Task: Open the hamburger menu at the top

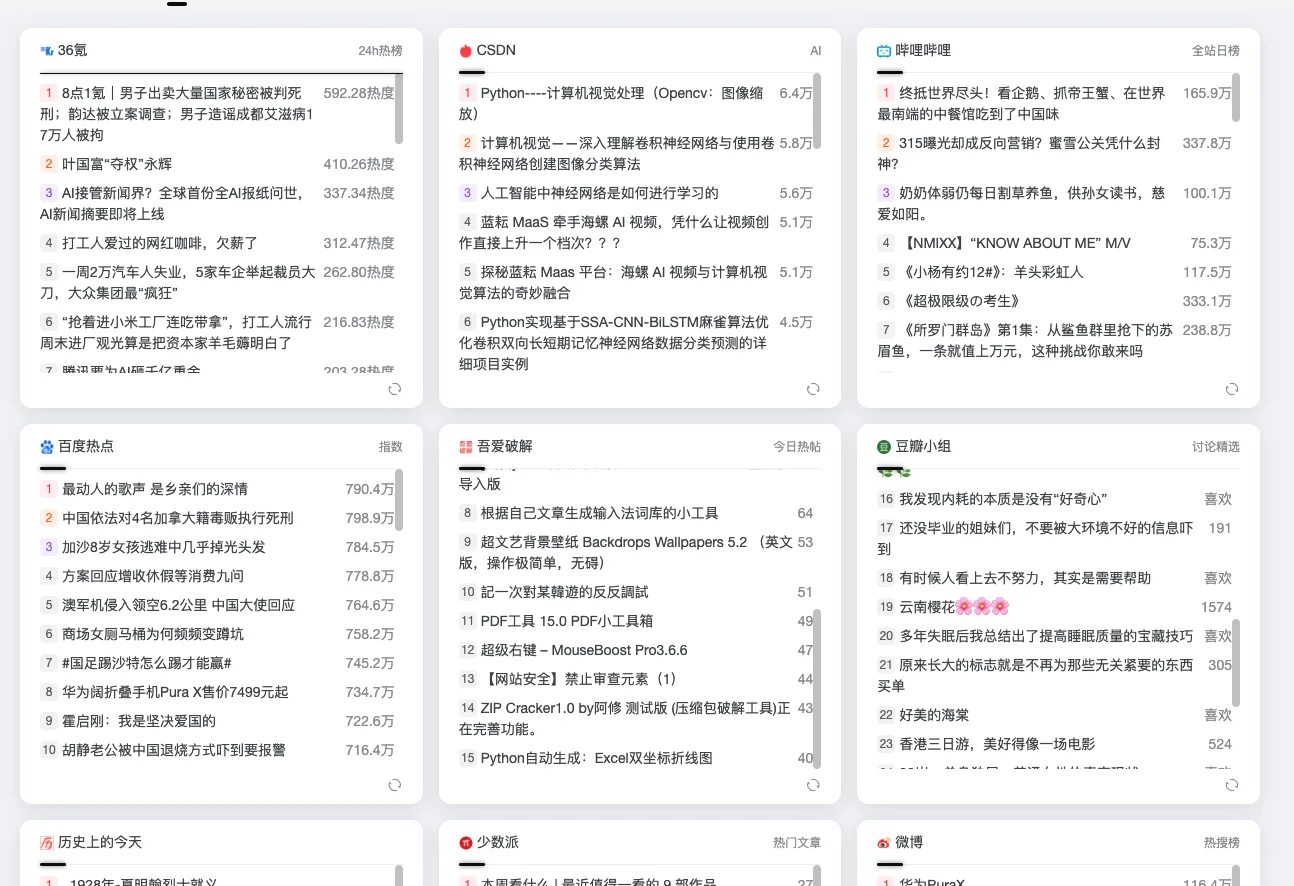Action: click(176, 3)
